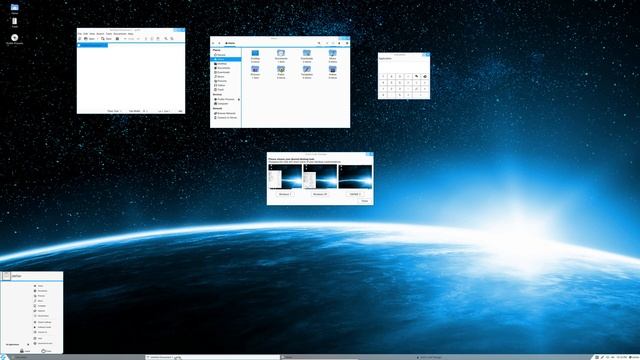Choose Windows XP look button

(x=320, y=194)
